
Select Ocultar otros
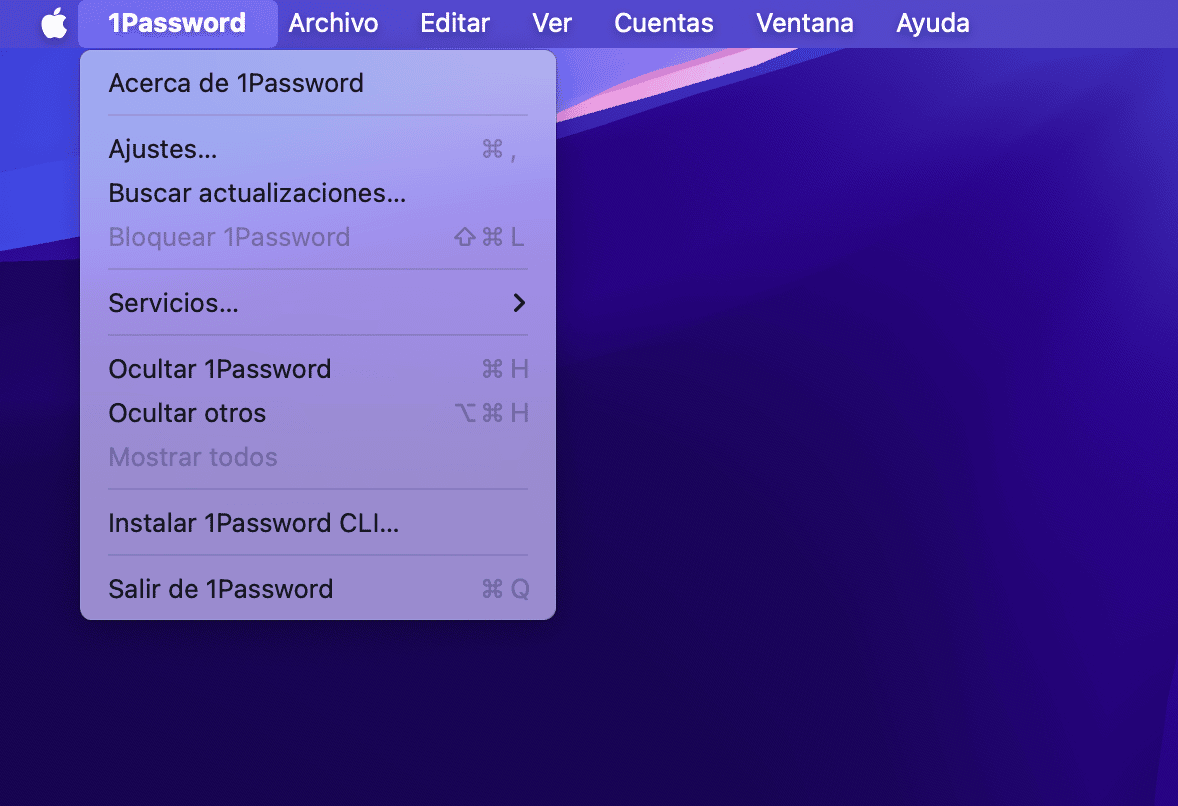(318, 413)
